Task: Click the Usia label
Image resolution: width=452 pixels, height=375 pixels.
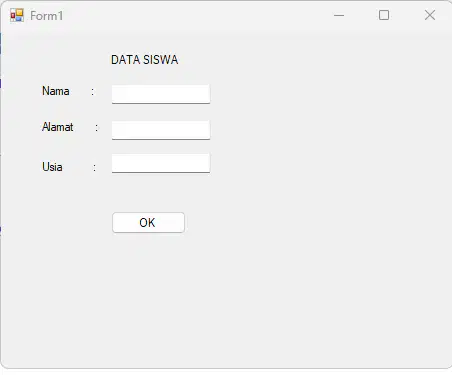Action: tap(52, 167)
